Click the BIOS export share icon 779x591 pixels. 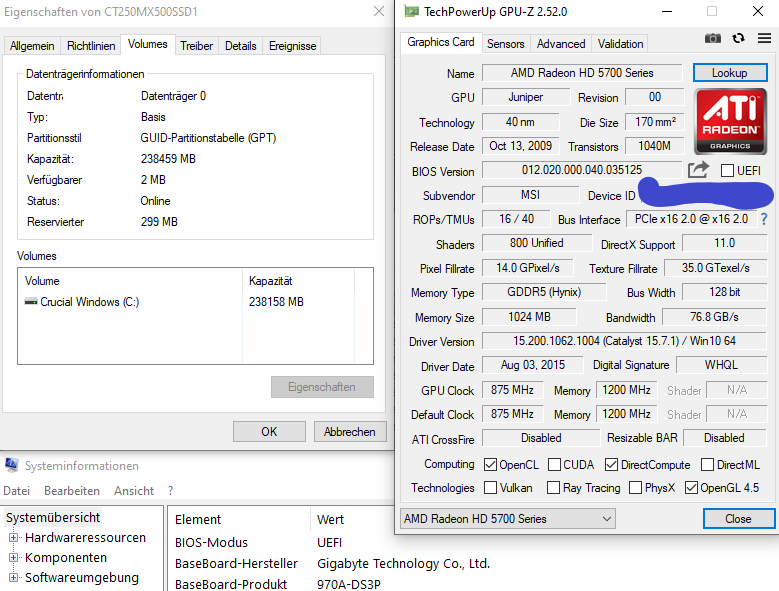coord(699,170)
